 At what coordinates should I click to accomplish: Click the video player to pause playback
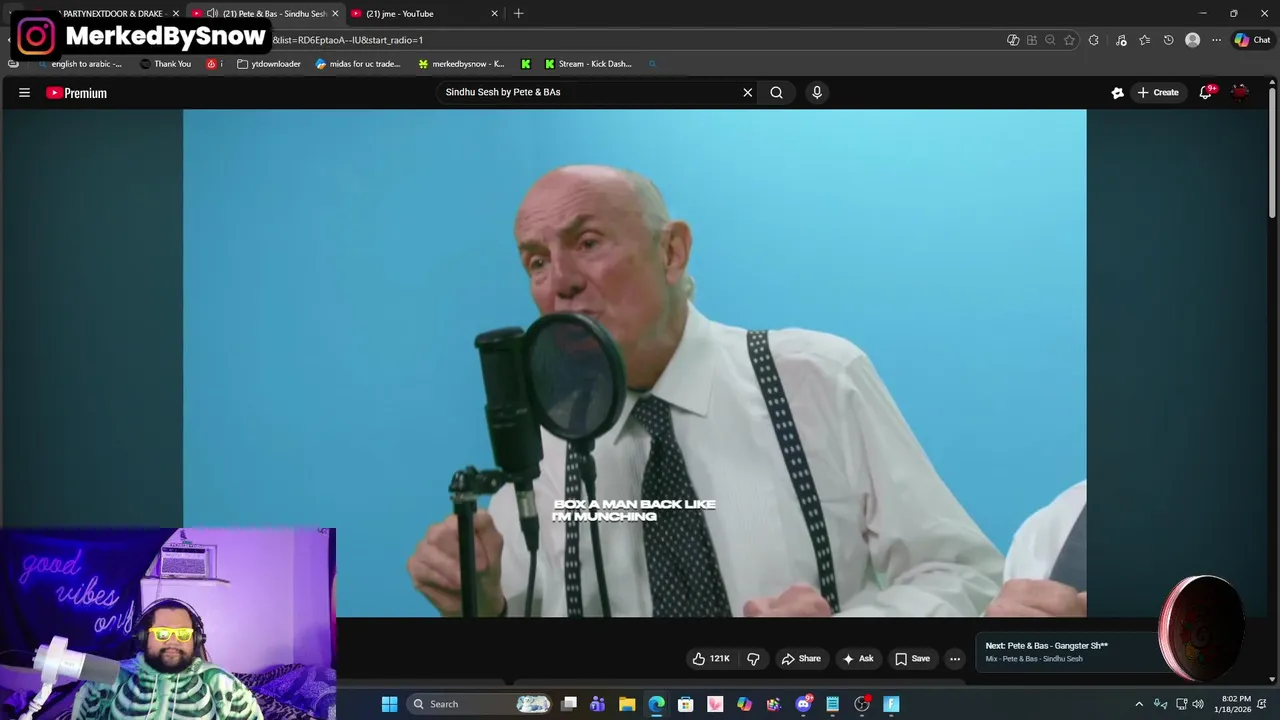pyautogui.click(x=634, y=362)
